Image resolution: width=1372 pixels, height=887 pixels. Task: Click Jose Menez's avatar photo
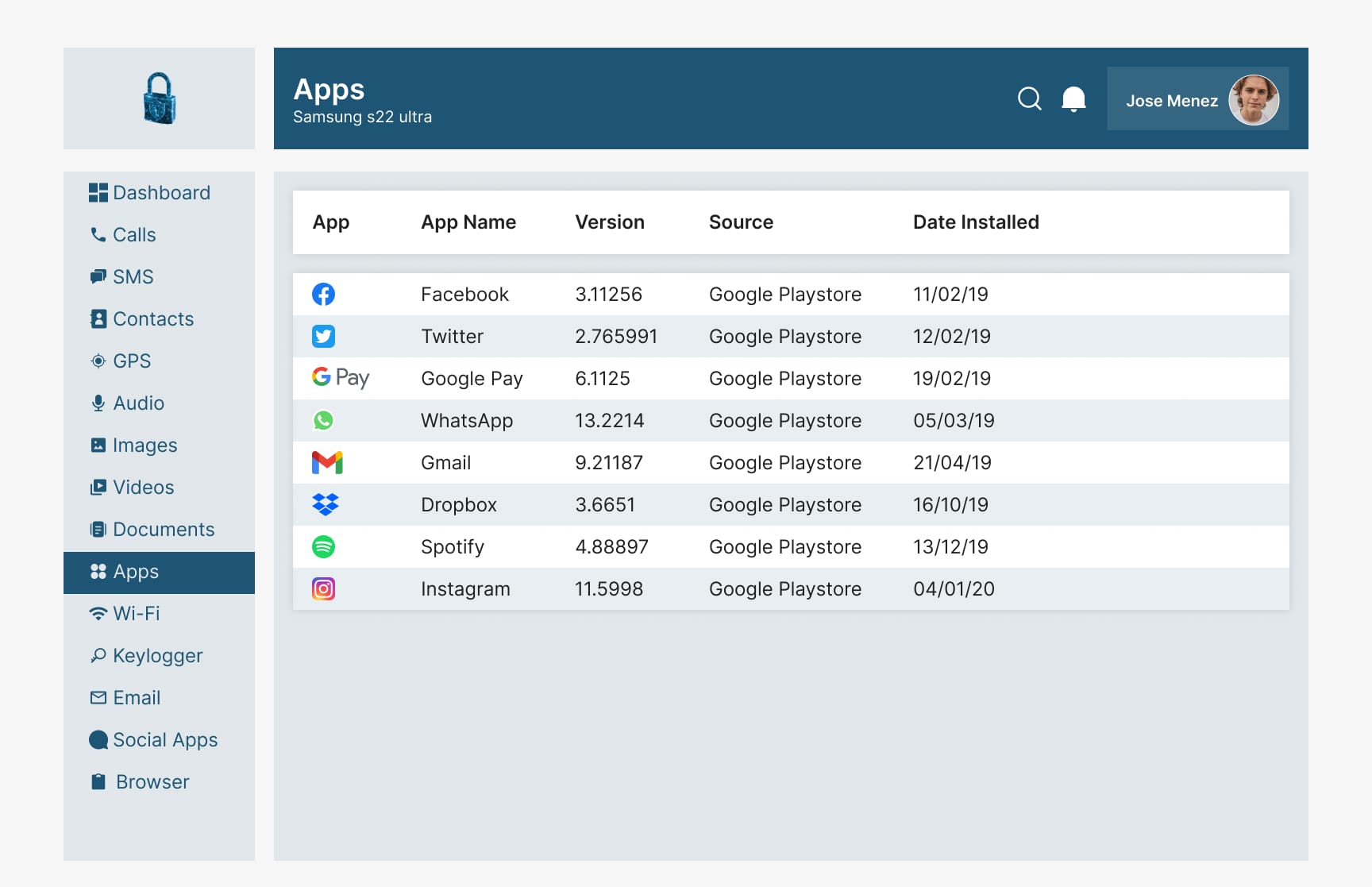tap(1253, 100)
